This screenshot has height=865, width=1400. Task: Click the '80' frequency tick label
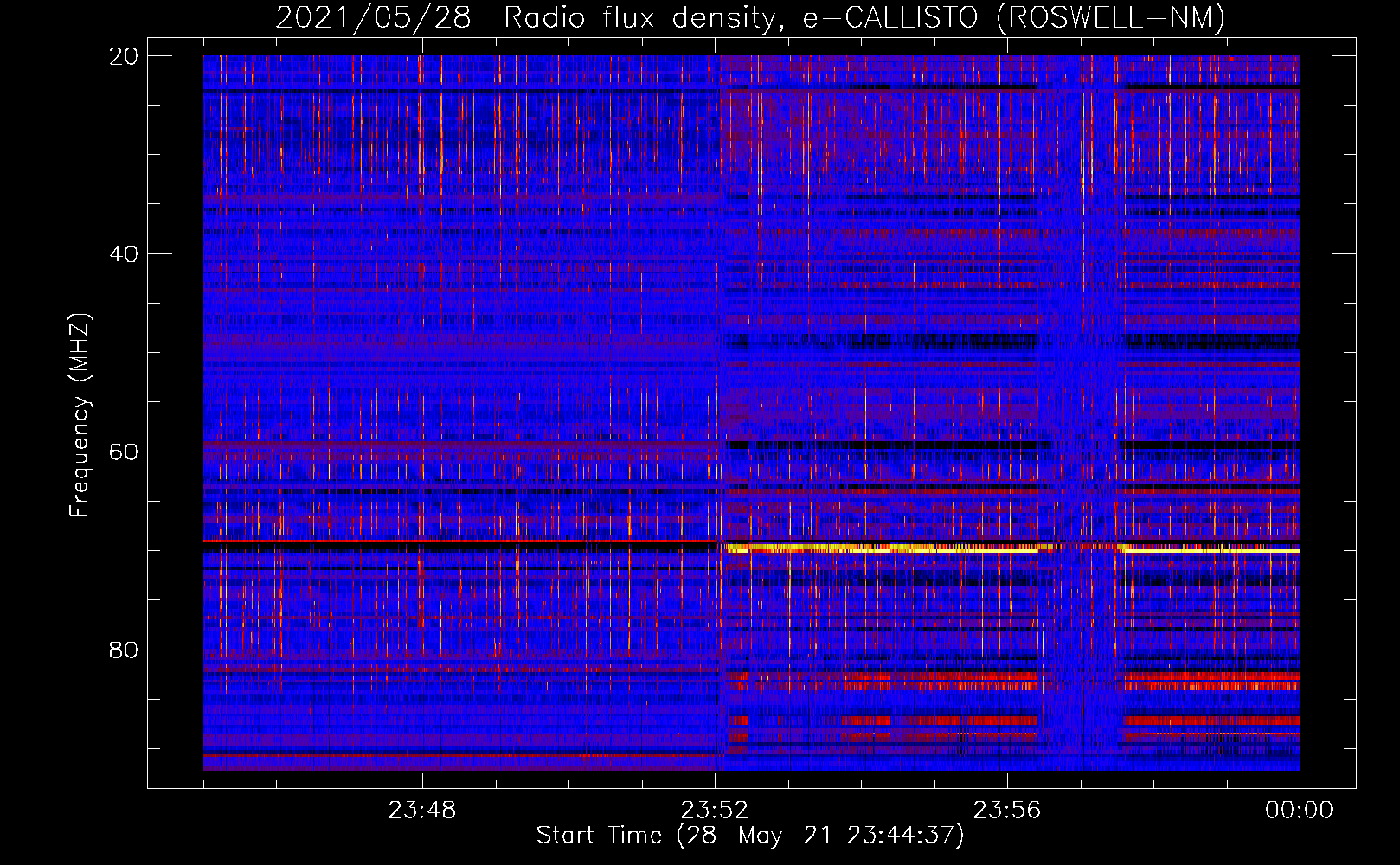point(124,650)
